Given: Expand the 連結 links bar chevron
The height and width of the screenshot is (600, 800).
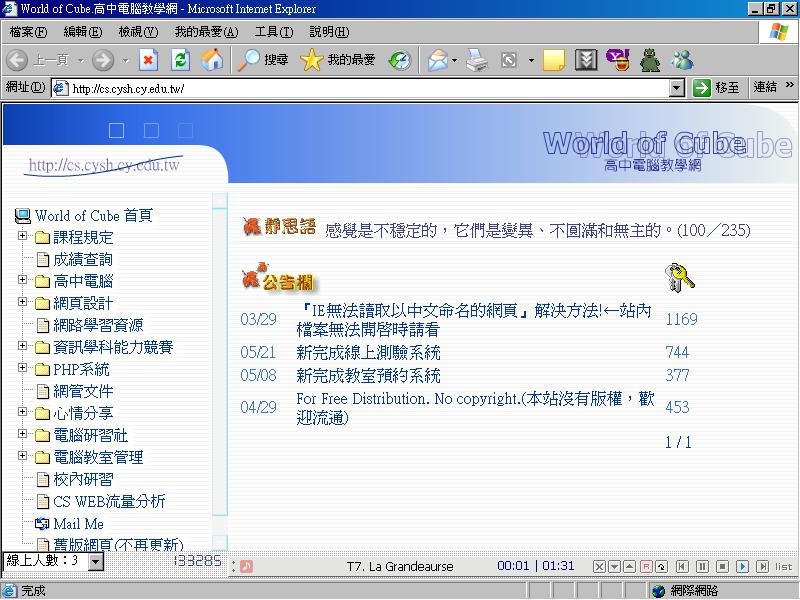Looking at the screenshot, I should [x=790, y=85].
